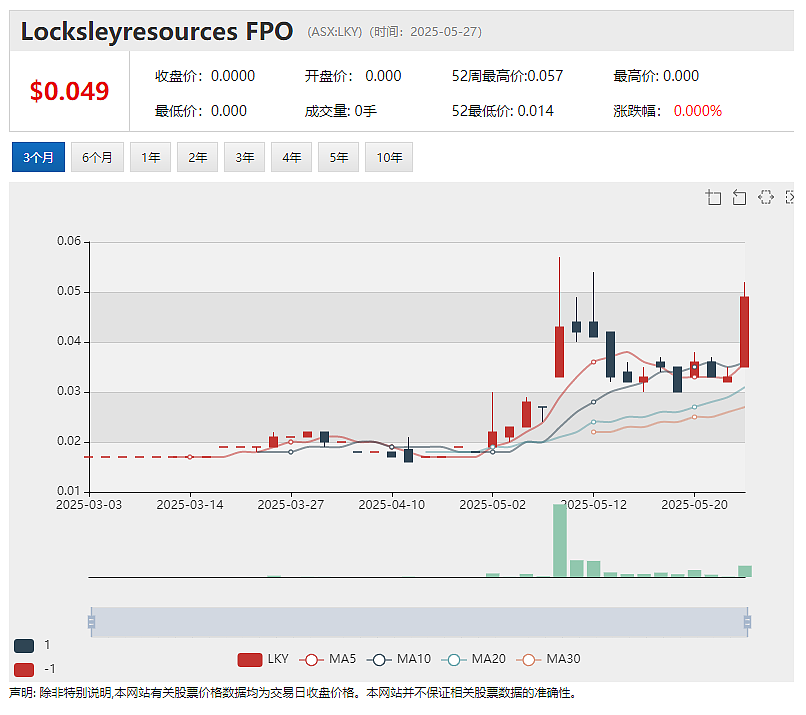Image resolution: width=806 pixels, height=715 pixels.
Task: Hide the MA20 moving average line
Action: [x=473, y=659]
